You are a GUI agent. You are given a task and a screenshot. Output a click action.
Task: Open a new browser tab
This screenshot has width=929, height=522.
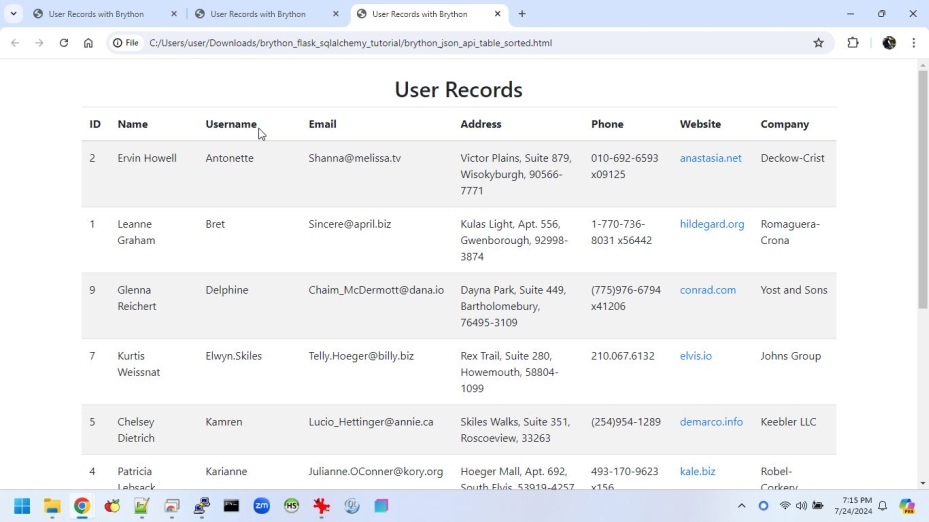coord(522,14)
